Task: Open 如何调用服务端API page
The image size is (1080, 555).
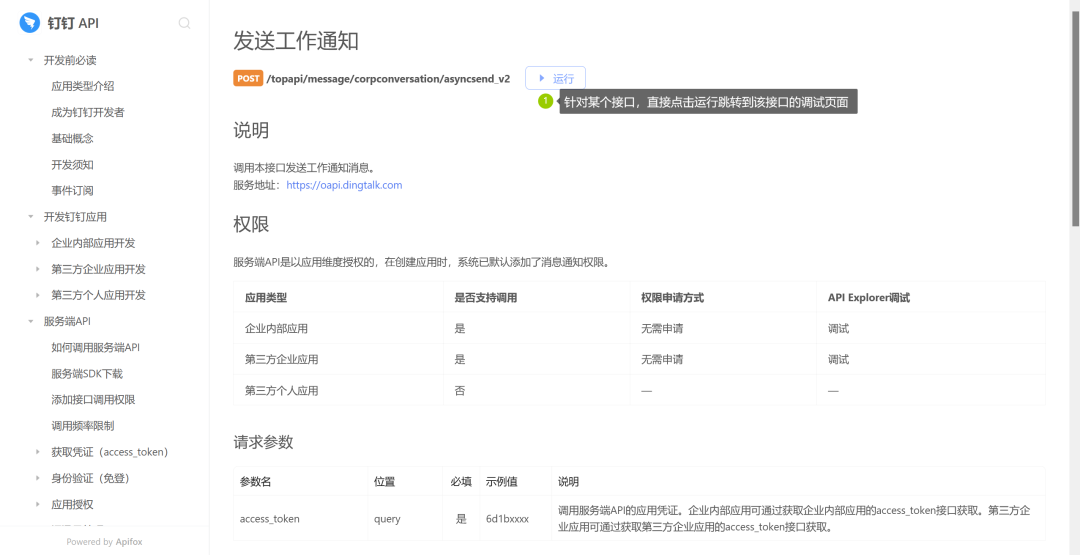Action: (x=96, y=348)
